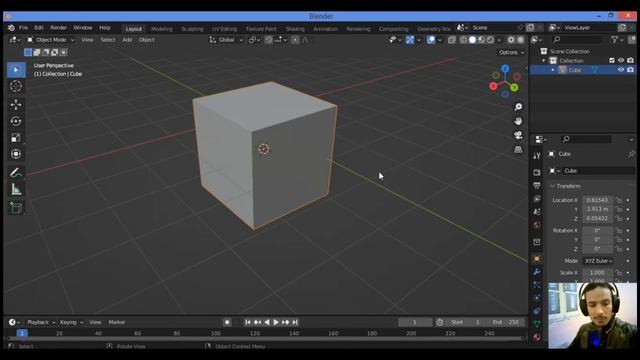Image resolution: width=640 pixels, height=360 pixels.
Task: Collapse Collection in the outliner tree
Action: pyautogui.click(x=544, y=61)
